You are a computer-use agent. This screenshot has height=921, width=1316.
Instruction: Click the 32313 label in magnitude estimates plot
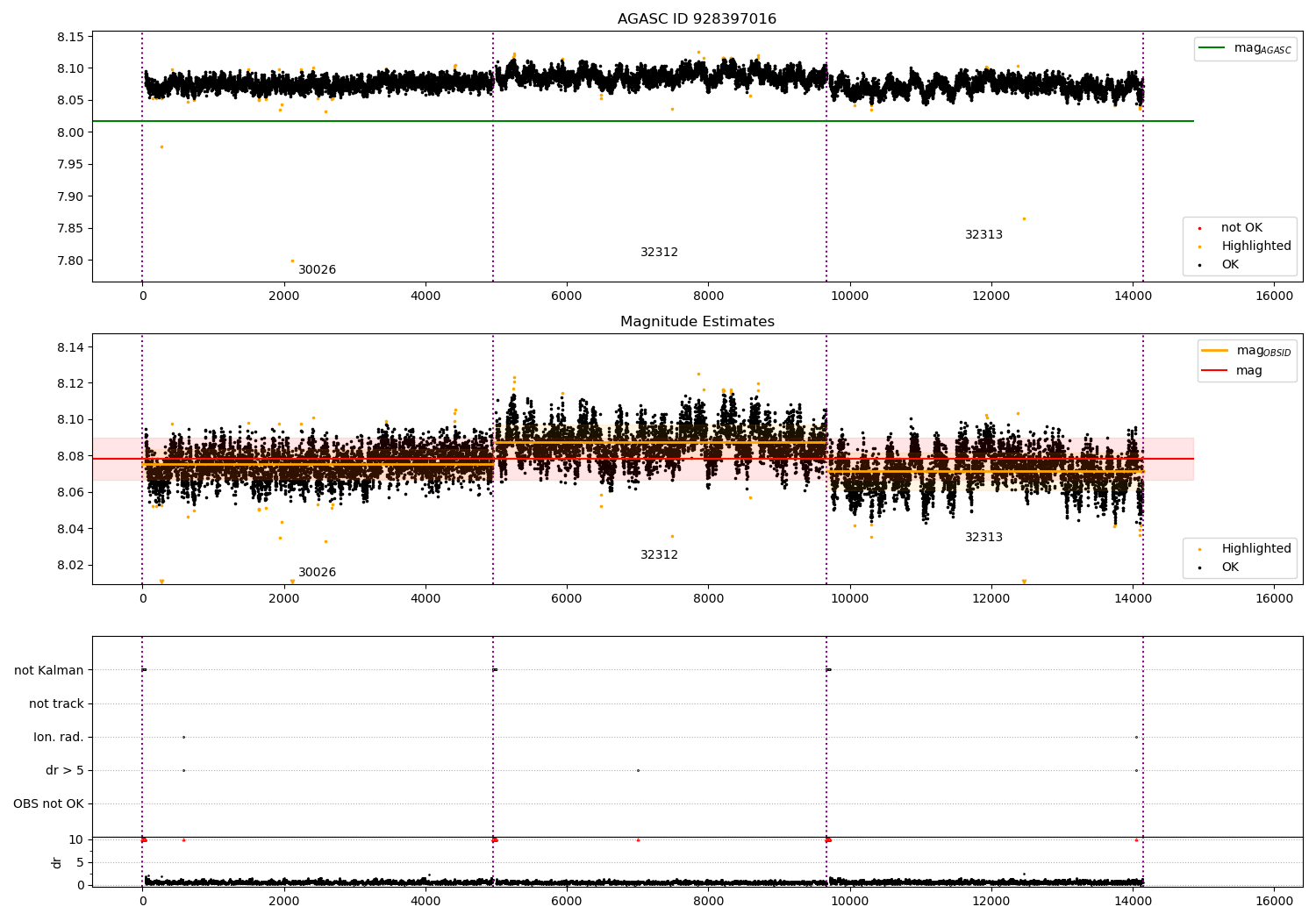point(983,538)
